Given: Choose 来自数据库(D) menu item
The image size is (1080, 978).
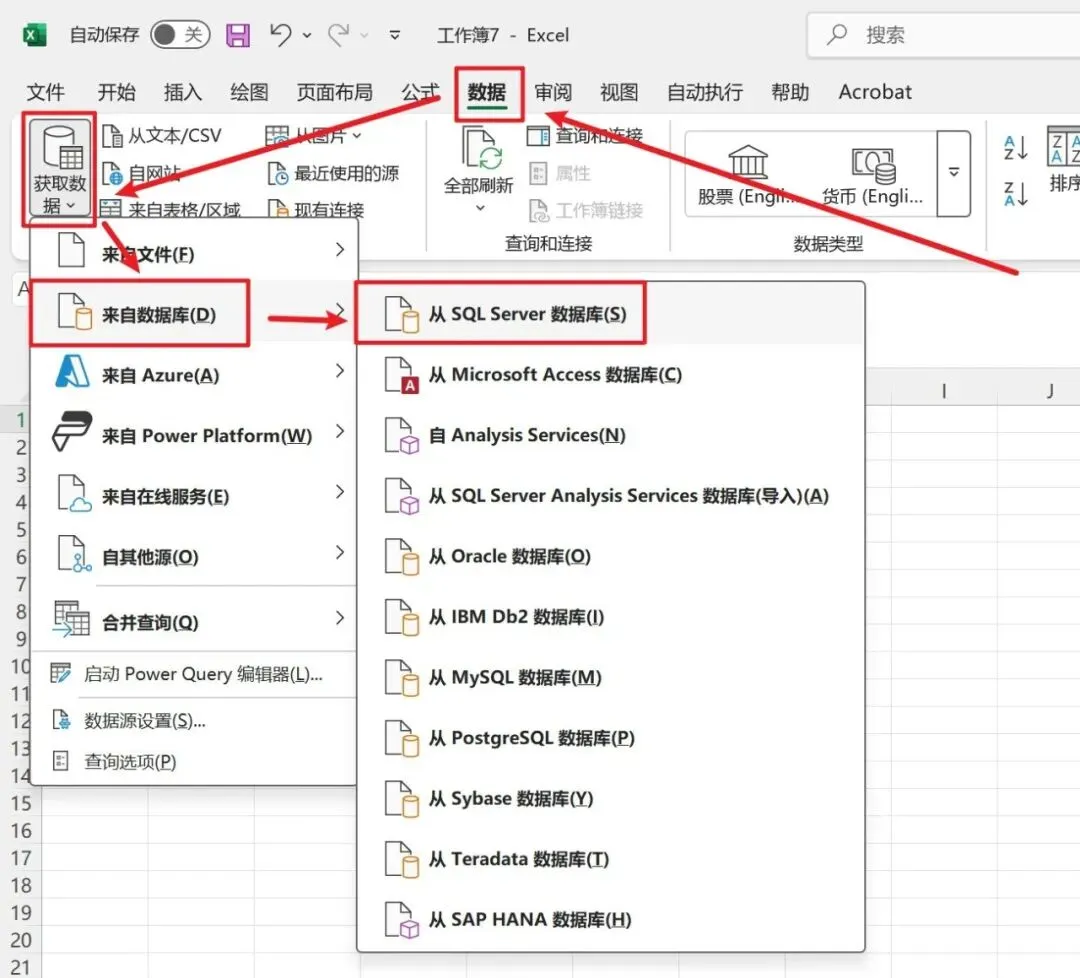Looking at the screenshot, I should pyautogui.click(x=194, y=314).
